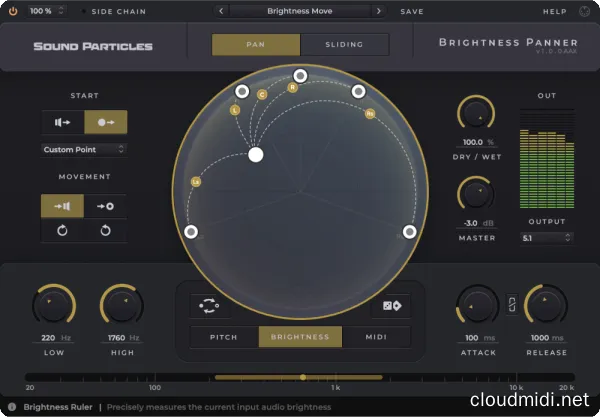Switch to the Pan tab
This screenshot has width=600, height=417.
click(x=255, y=45)
